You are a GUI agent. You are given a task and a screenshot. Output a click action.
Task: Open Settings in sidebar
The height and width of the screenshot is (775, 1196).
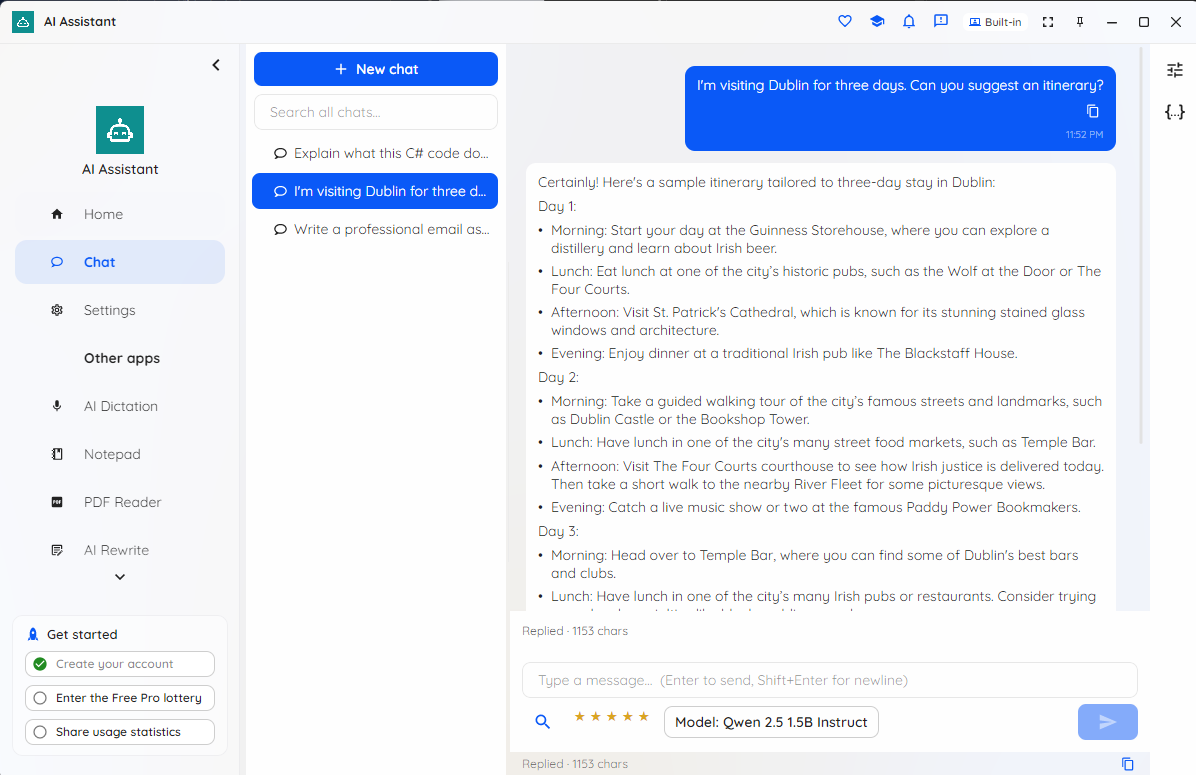pyautogui.click(x=120, y=310)
